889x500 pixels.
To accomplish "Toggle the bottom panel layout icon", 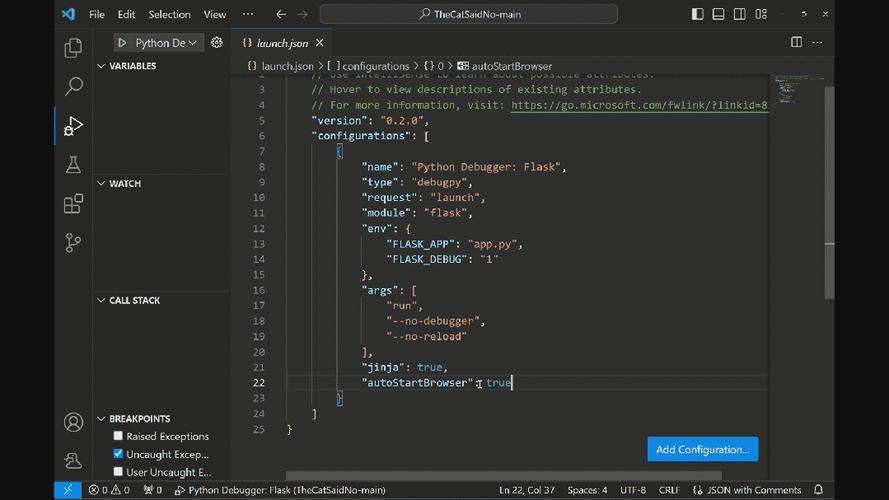I will pyautogui.click(x=718, y=14).
